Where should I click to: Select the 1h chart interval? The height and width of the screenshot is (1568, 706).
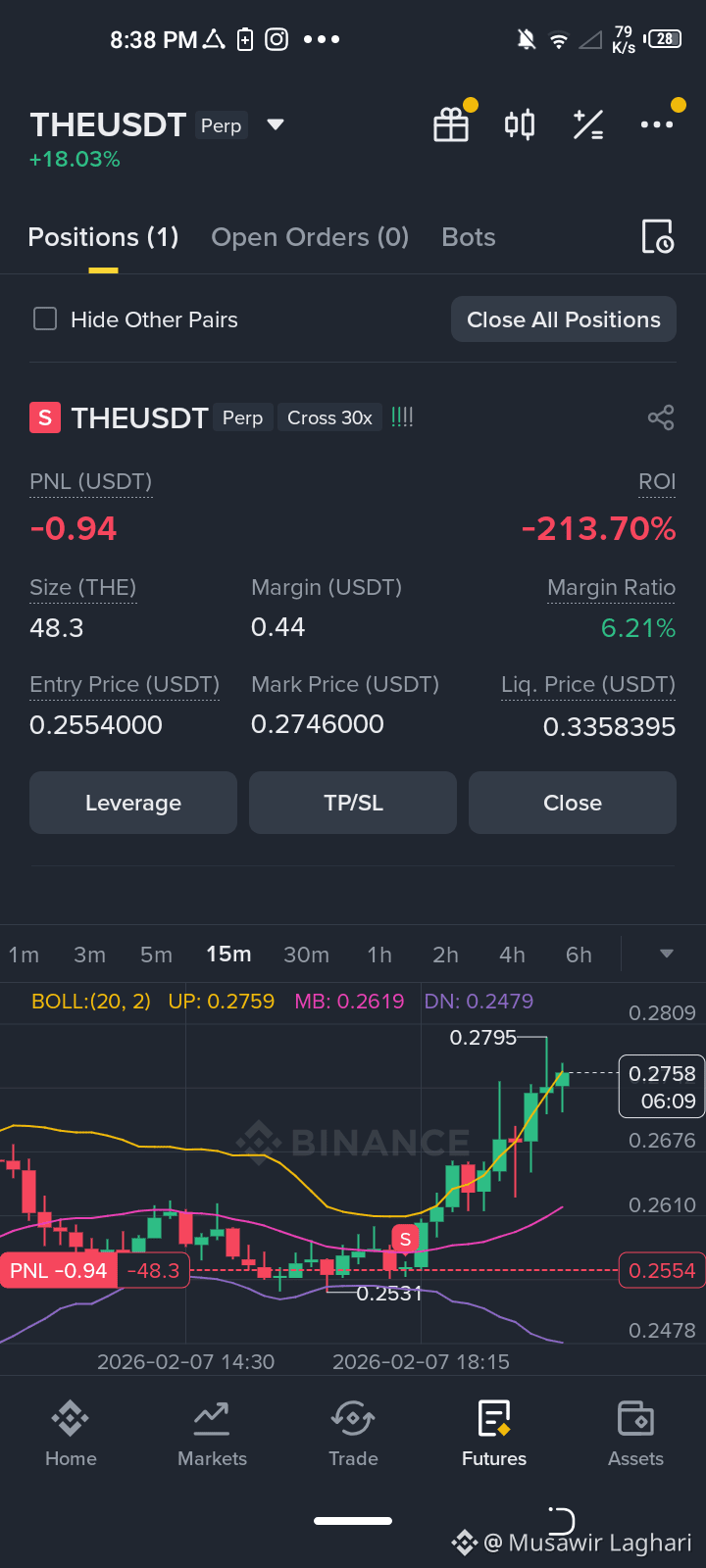coord(379,955)
